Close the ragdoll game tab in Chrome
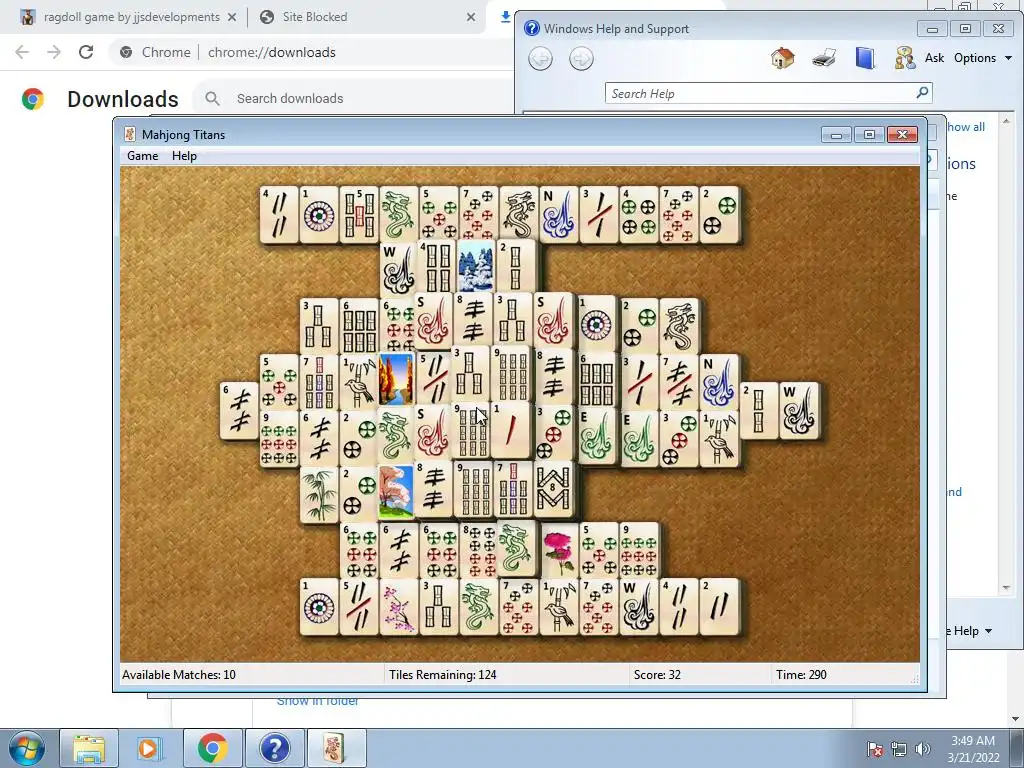Image resolution: width=1024 pixels, height=768 pixels. tap(232, 18)
